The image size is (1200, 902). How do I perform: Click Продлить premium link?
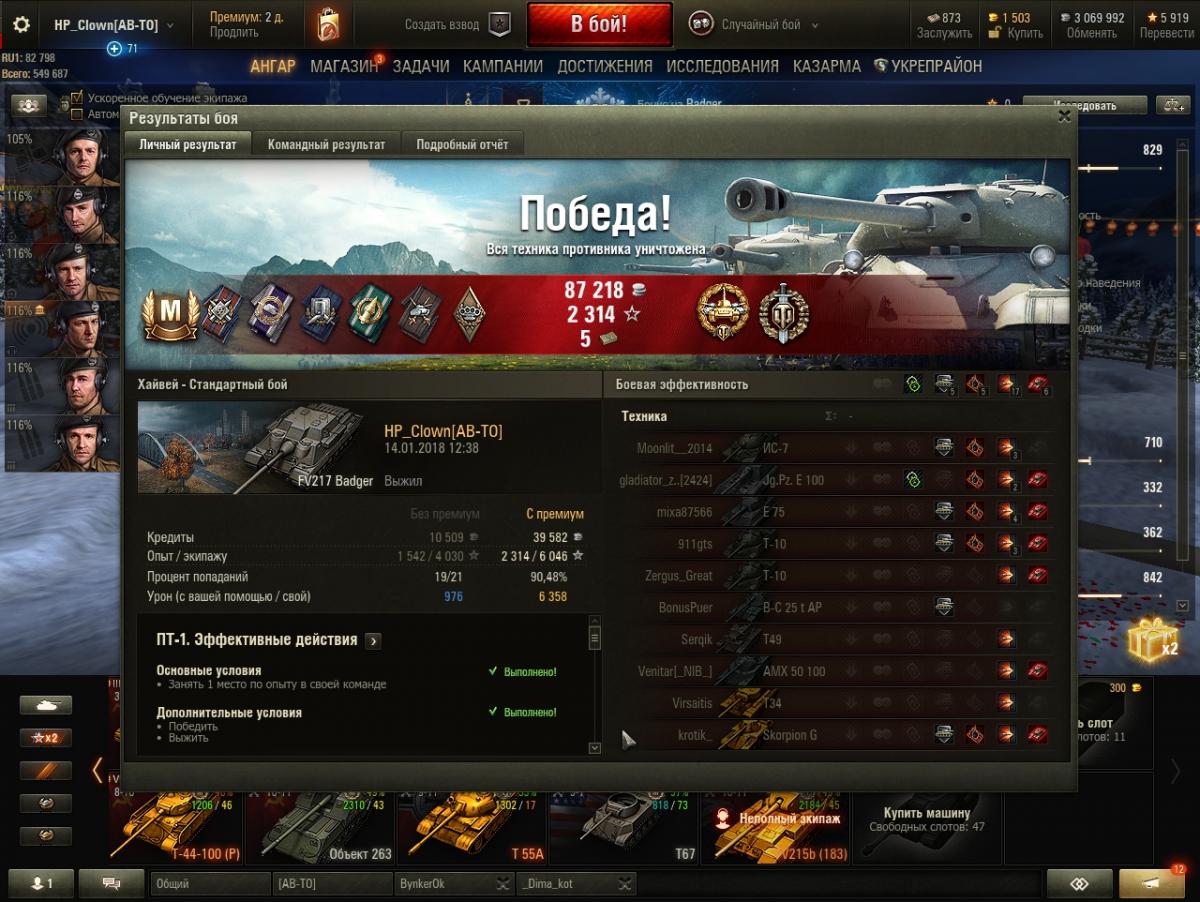[x=234, y=33]
